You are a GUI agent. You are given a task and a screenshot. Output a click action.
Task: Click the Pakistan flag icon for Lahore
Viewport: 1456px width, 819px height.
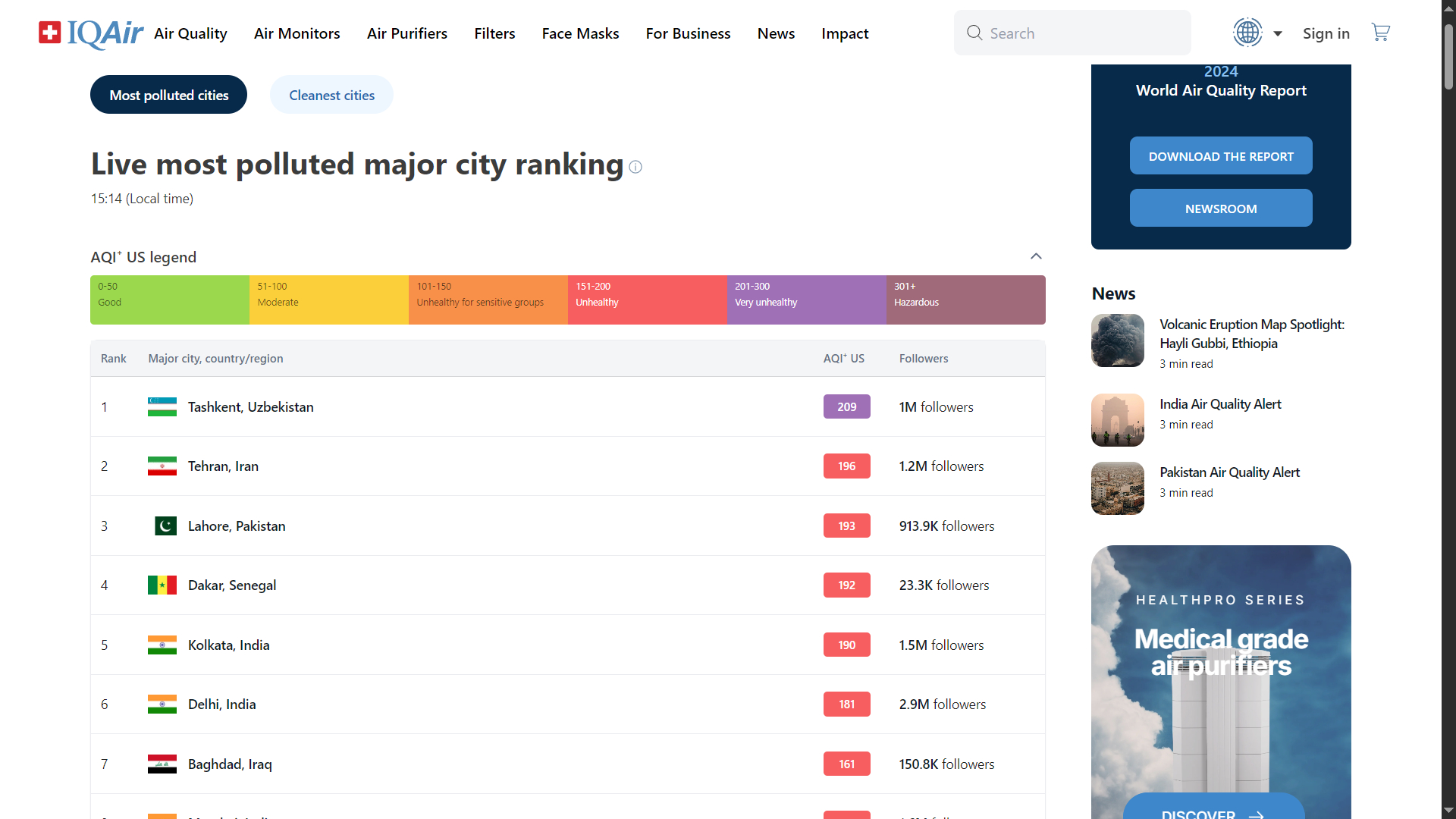165,526
